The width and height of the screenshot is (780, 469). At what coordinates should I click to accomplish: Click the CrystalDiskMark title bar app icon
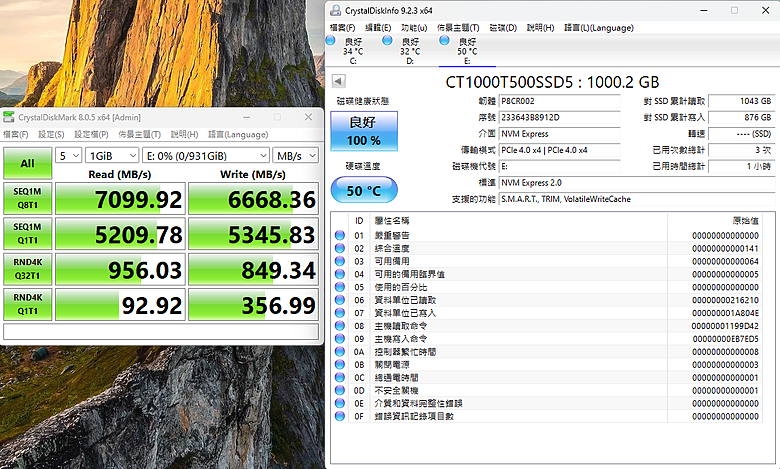pyautogui.click(x=8, y=117)
